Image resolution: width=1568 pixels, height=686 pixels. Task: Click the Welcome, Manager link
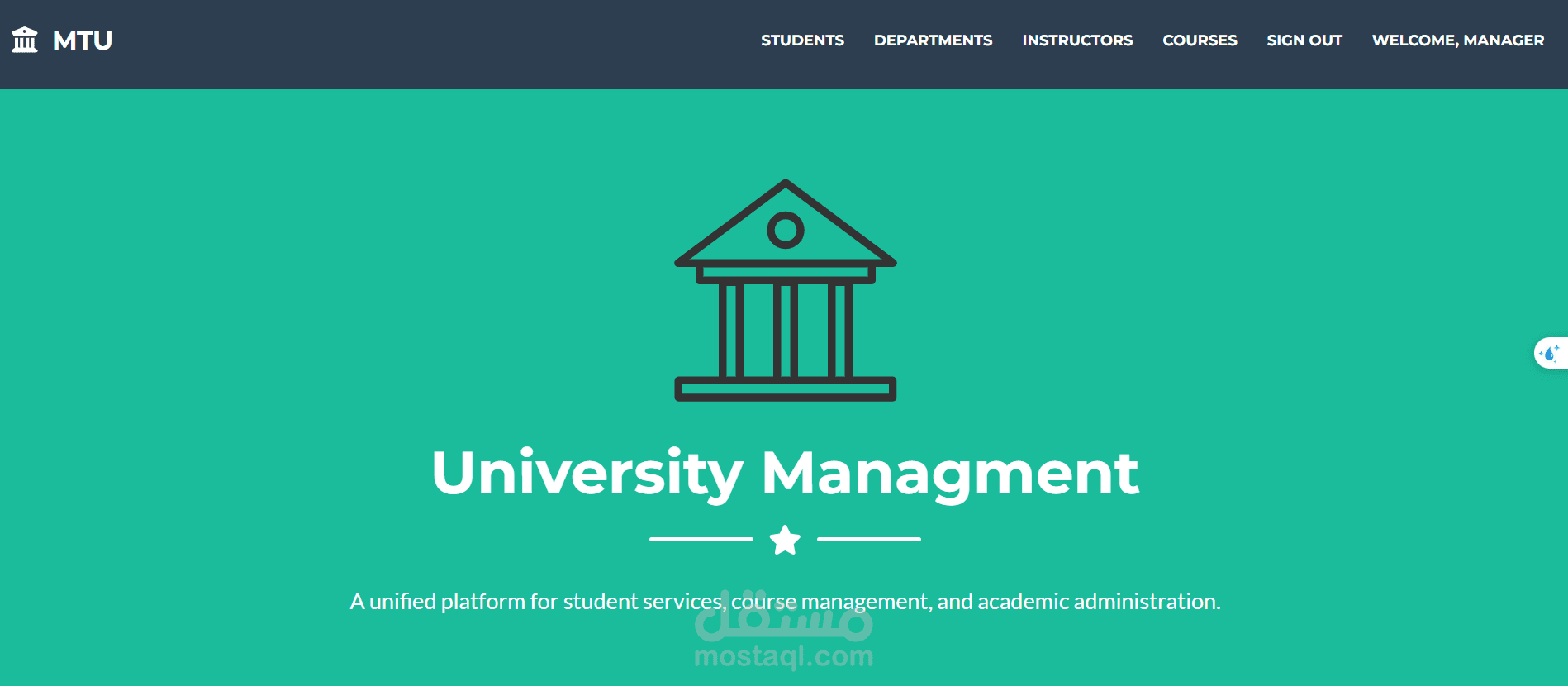tap(1458, 40)
